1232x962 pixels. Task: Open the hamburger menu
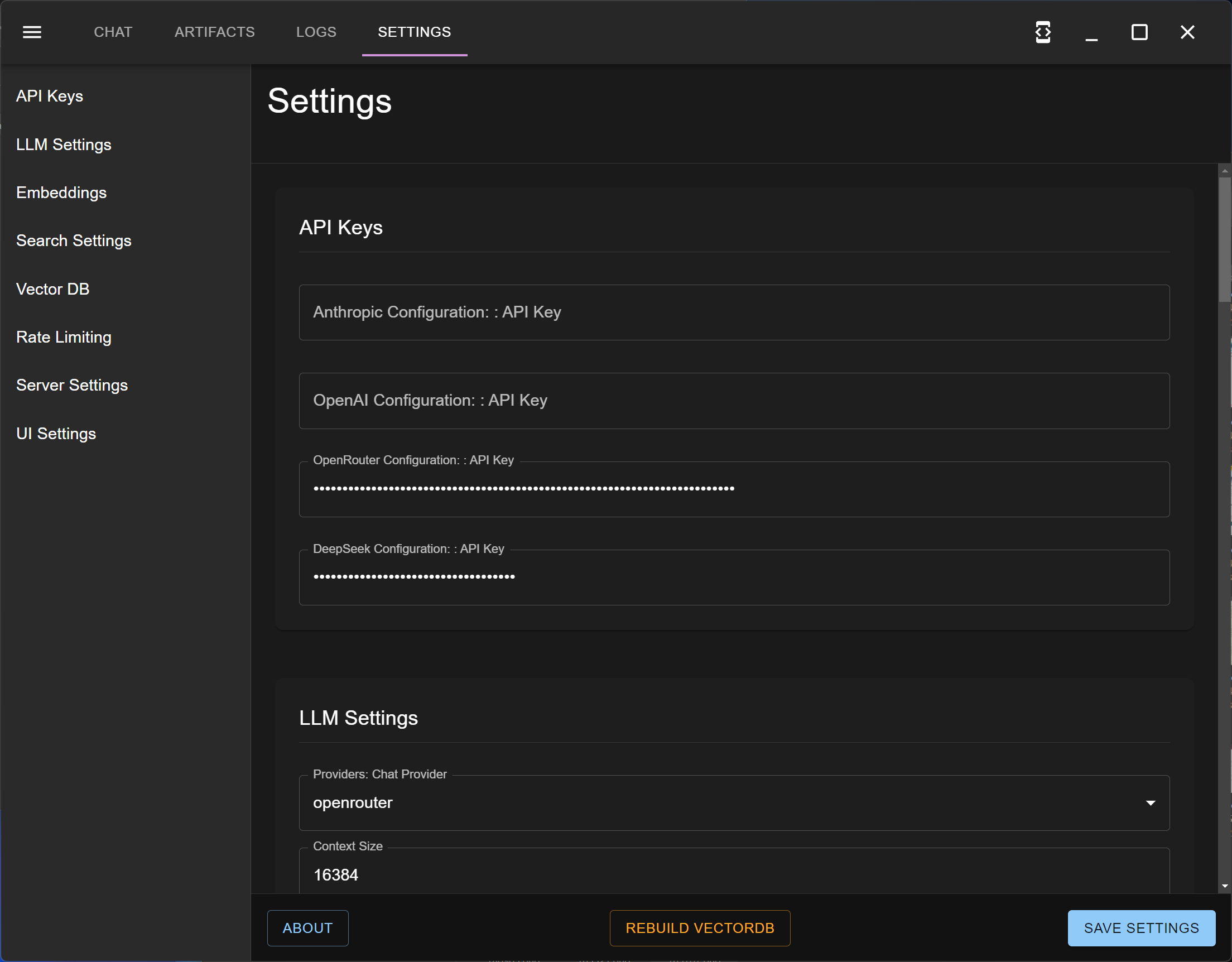click(32, 32)
